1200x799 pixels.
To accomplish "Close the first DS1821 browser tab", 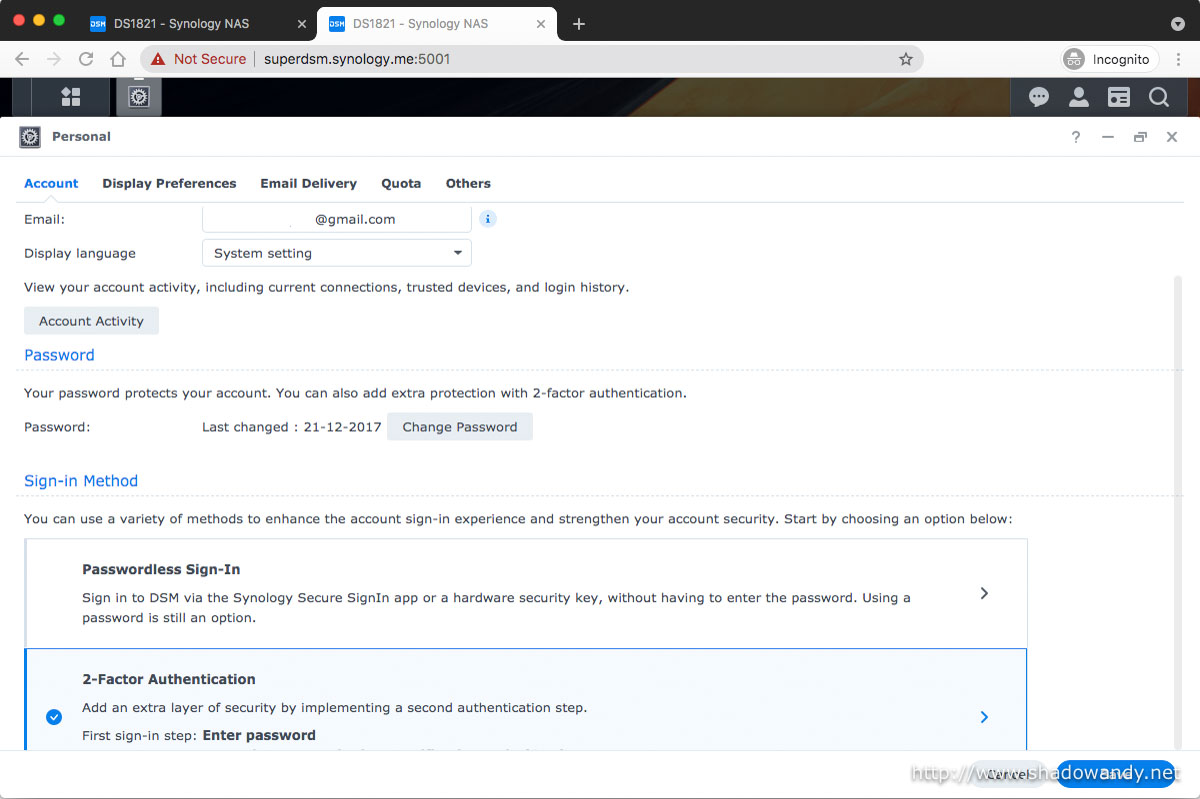I will coord(302,24).
